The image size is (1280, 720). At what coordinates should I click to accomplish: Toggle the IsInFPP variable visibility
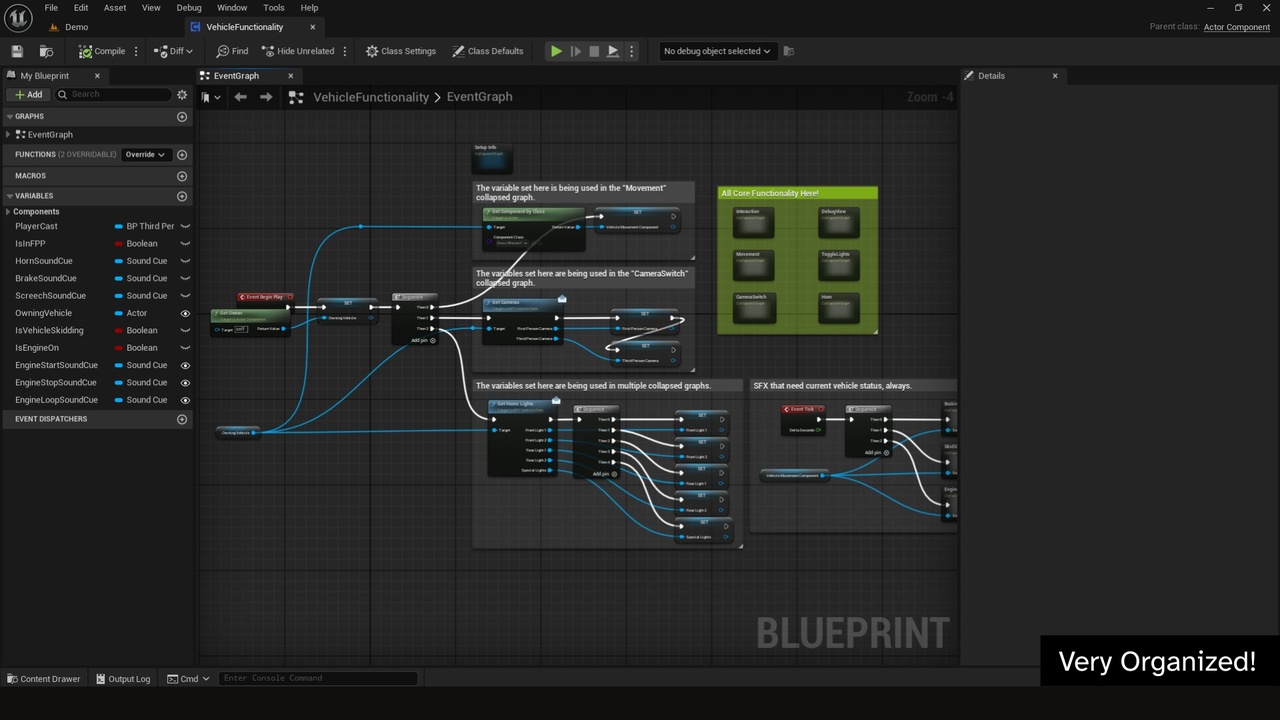(185, 244)
